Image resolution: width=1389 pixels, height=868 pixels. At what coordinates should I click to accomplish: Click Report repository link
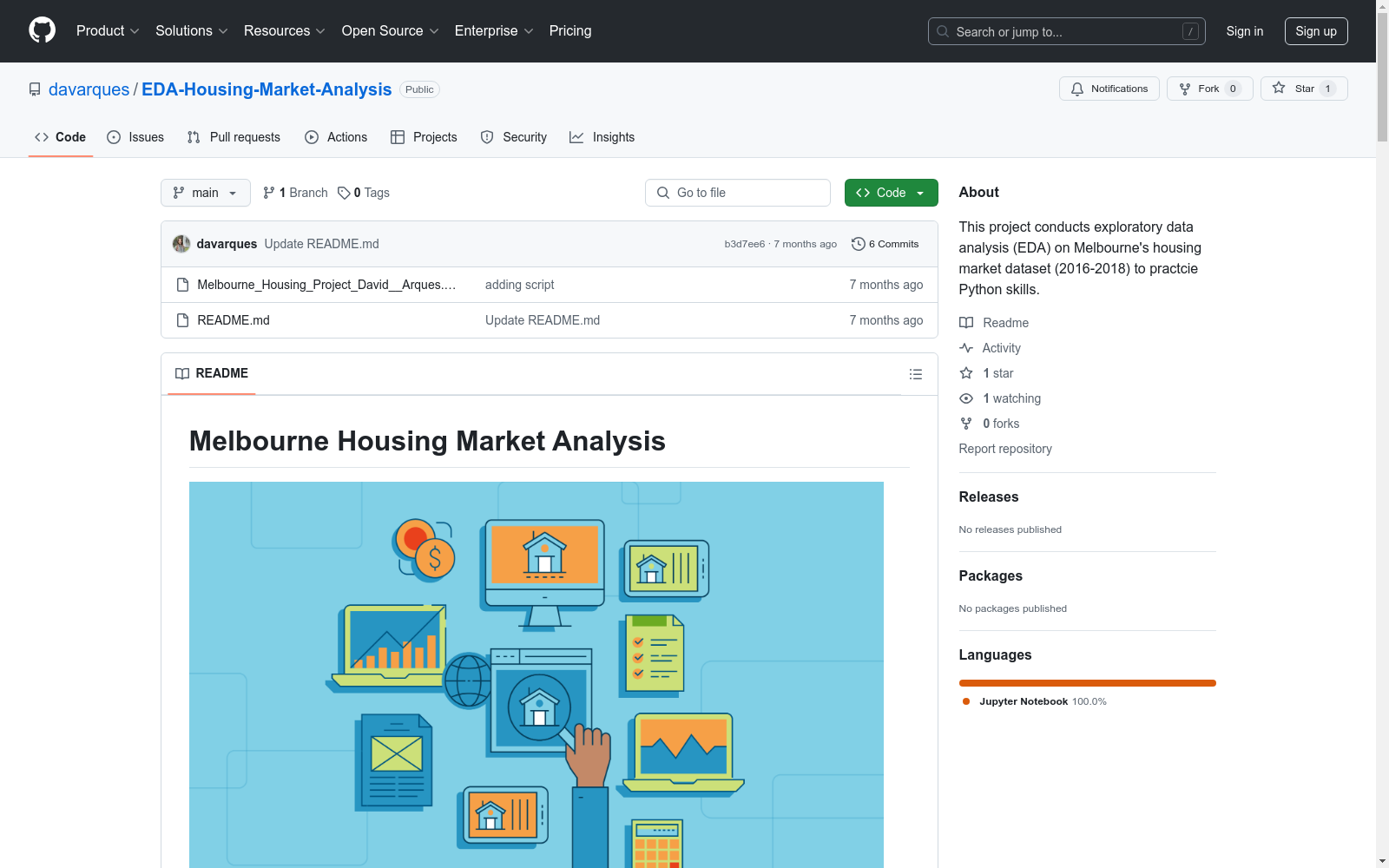(1005, 449)
